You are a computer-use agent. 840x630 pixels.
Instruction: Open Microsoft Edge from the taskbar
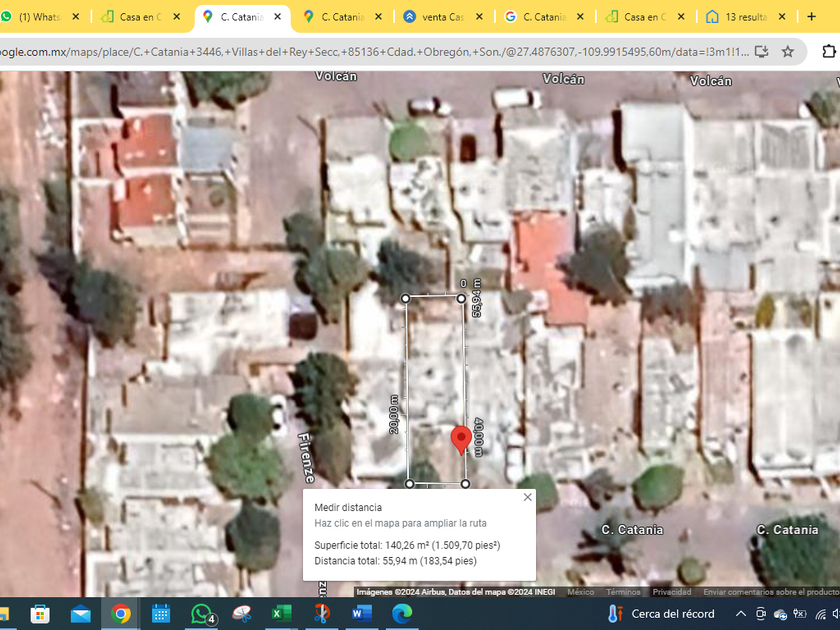(402, 614)
